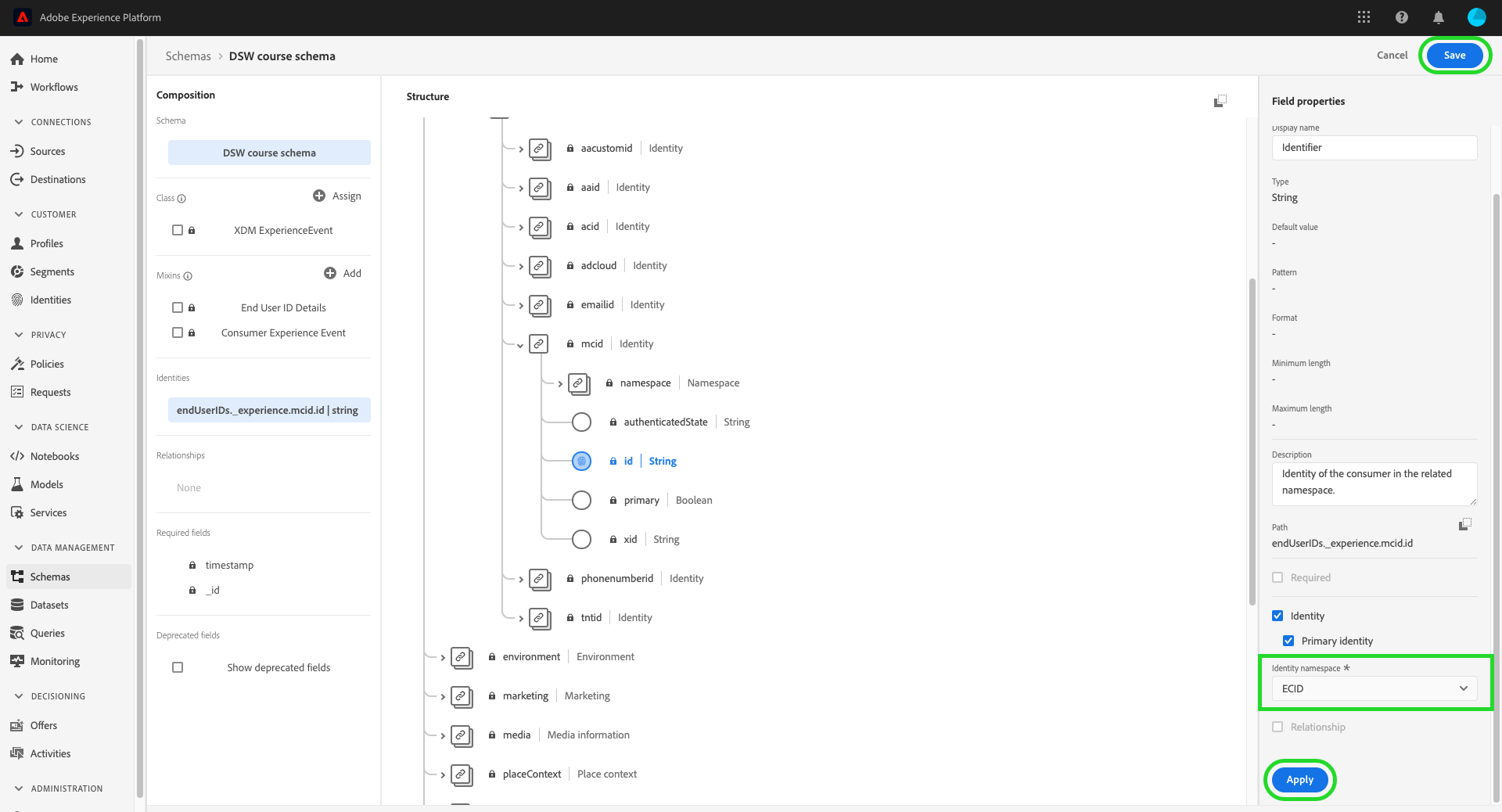Toggle the Consumer Experience Event checkbox
Viewport: 1502px width, 812px height.
pyautogui.click(x=178, y=332)
